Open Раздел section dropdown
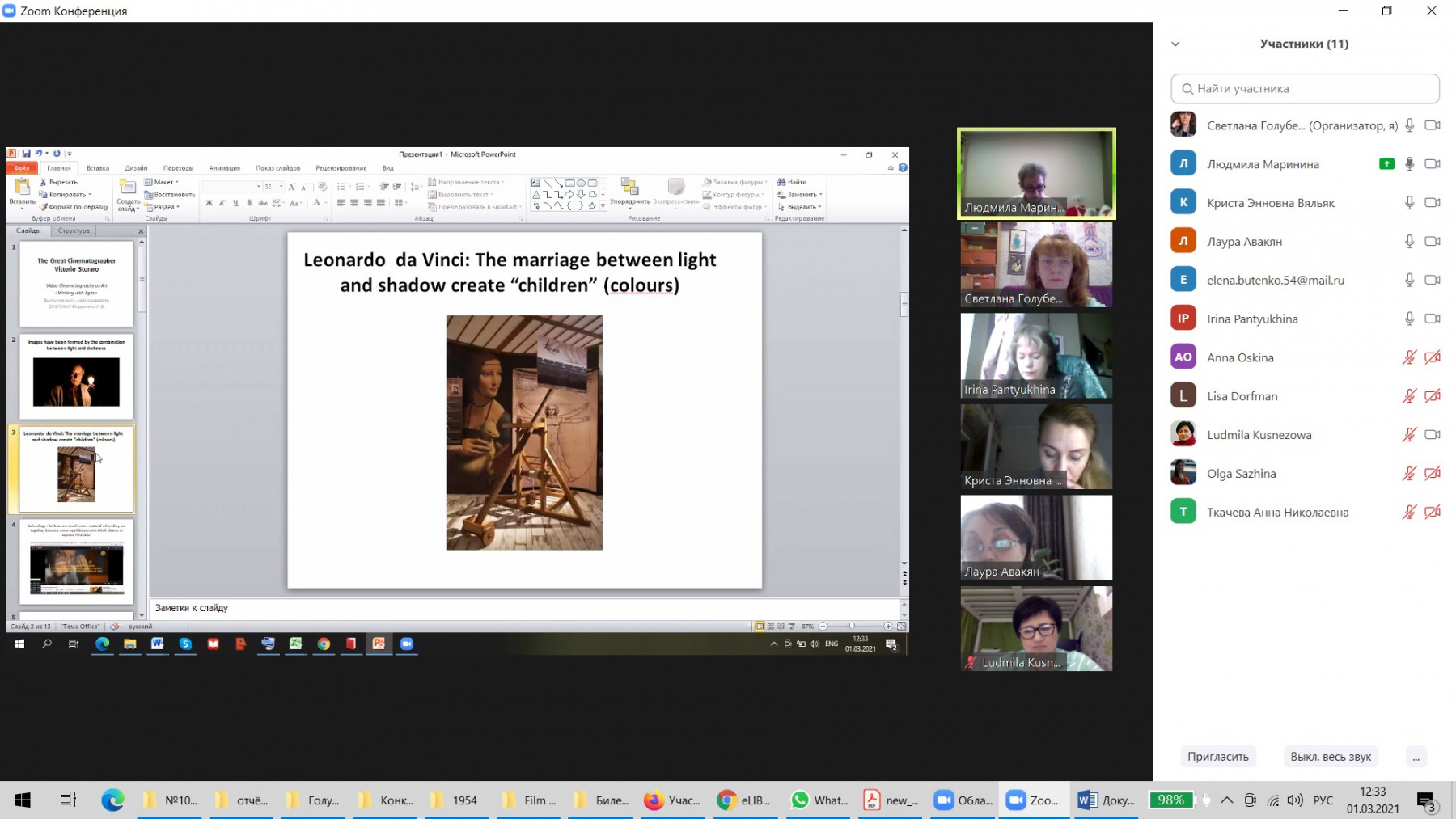Viewport: 1456px width, 819px height. (x=162, y=207)
